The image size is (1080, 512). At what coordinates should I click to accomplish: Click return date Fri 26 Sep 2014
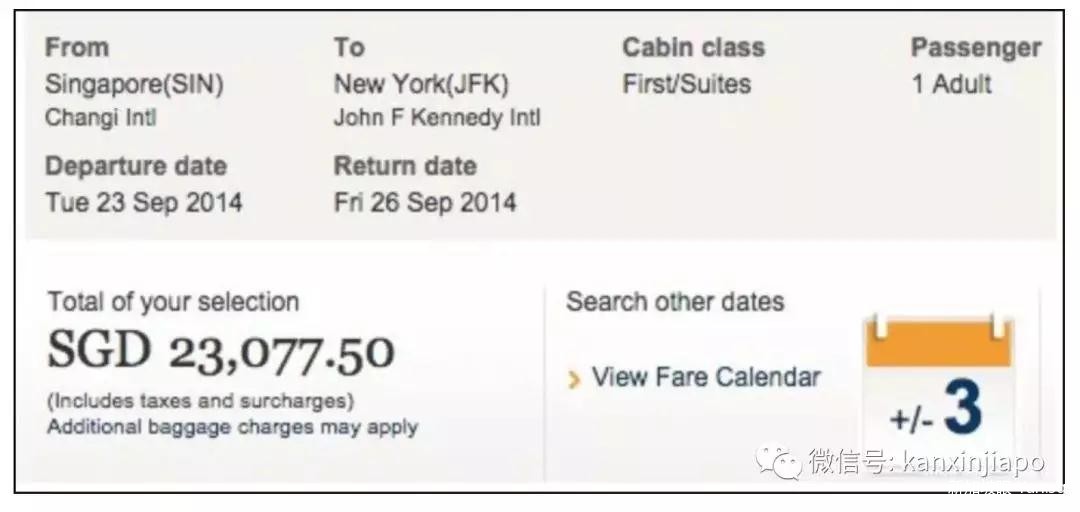[424, 203]
